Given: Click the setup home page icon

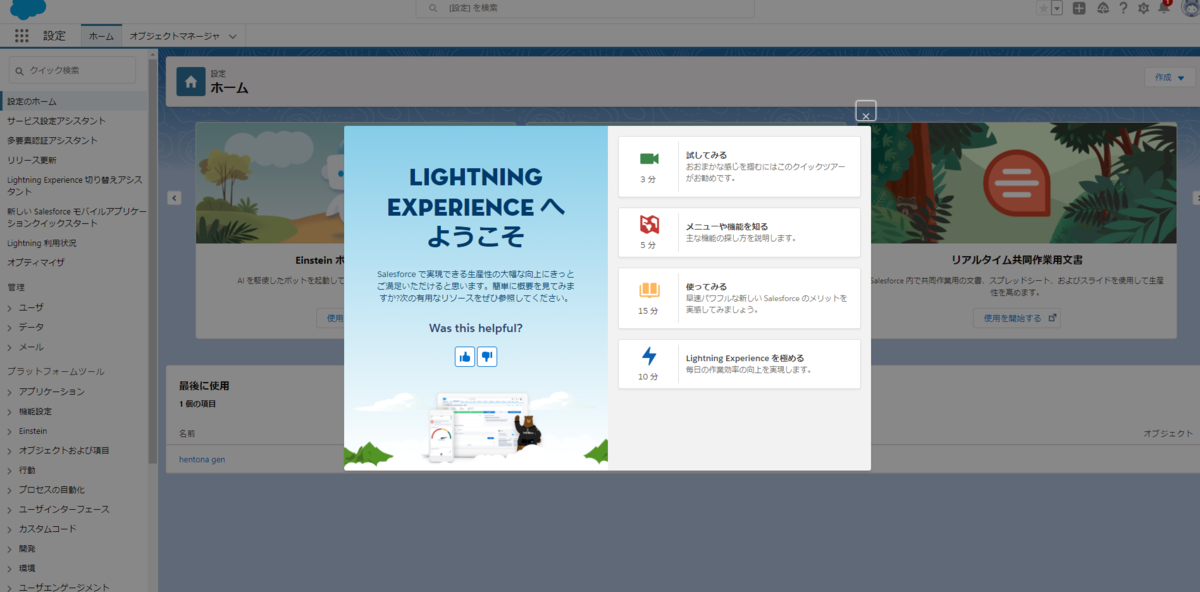Looking at the screenshot, I should click(191, 82).
